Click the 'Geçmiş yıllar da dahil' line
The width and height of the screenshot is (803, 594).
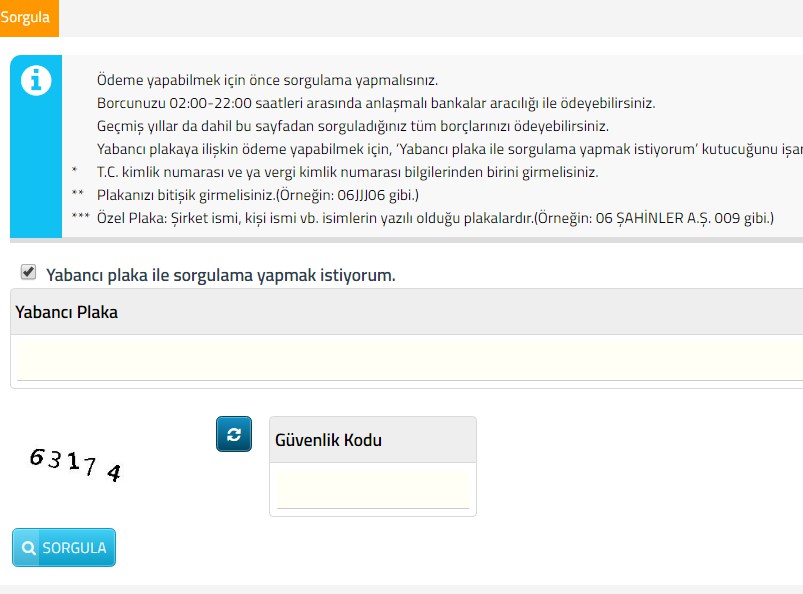pos(352,126)
